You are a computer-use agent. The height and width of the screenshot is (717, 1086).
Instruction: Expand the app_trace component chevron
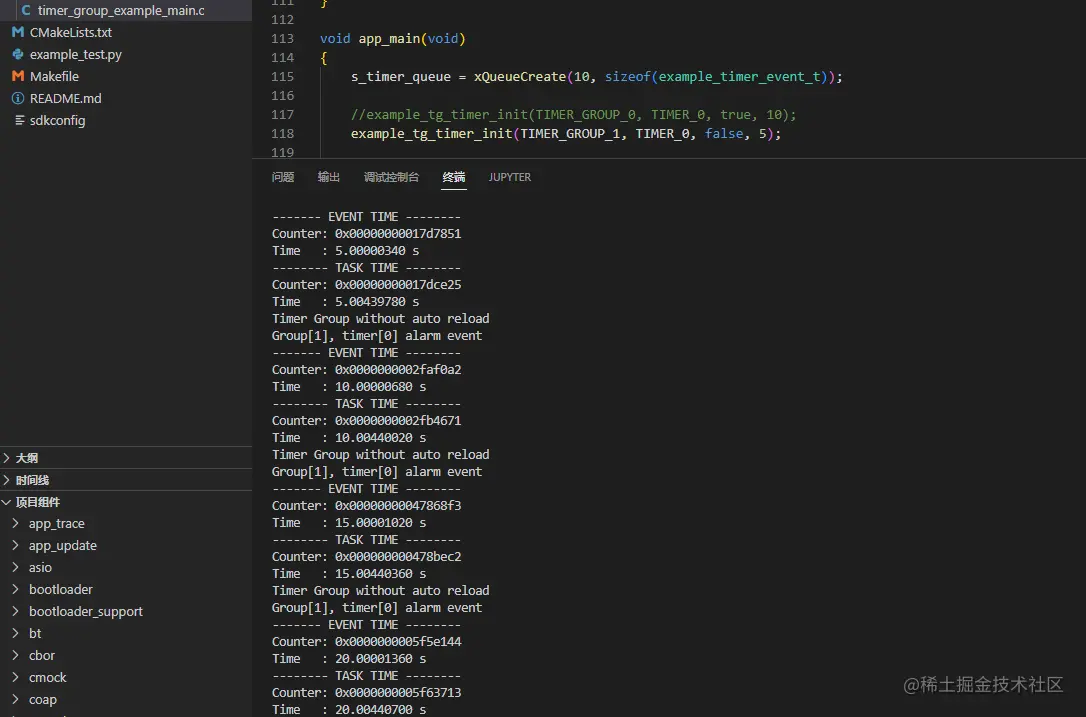tap(15, 524)
